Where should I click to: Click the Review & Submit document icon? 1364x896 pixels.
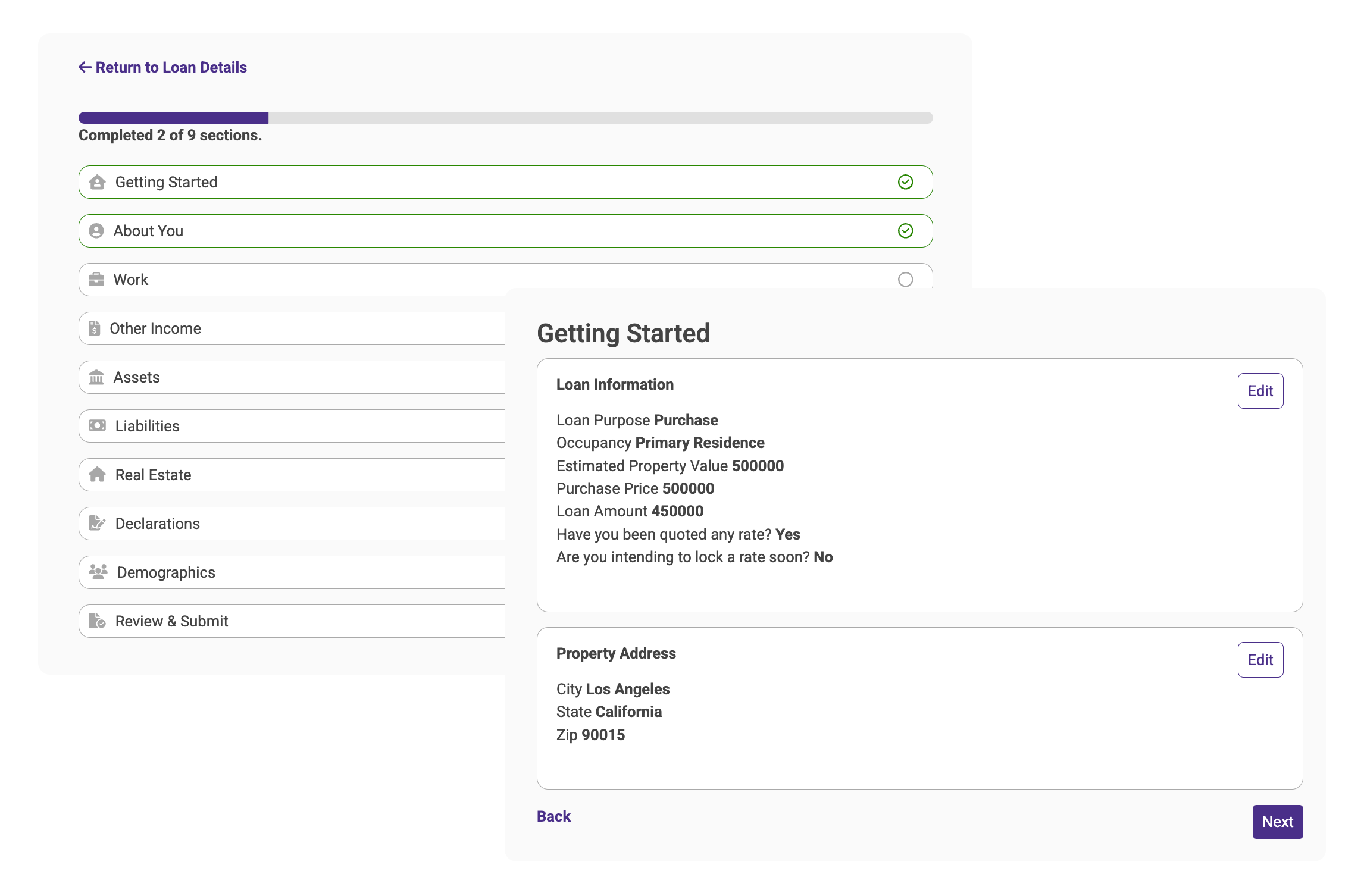tap(96, 621)
